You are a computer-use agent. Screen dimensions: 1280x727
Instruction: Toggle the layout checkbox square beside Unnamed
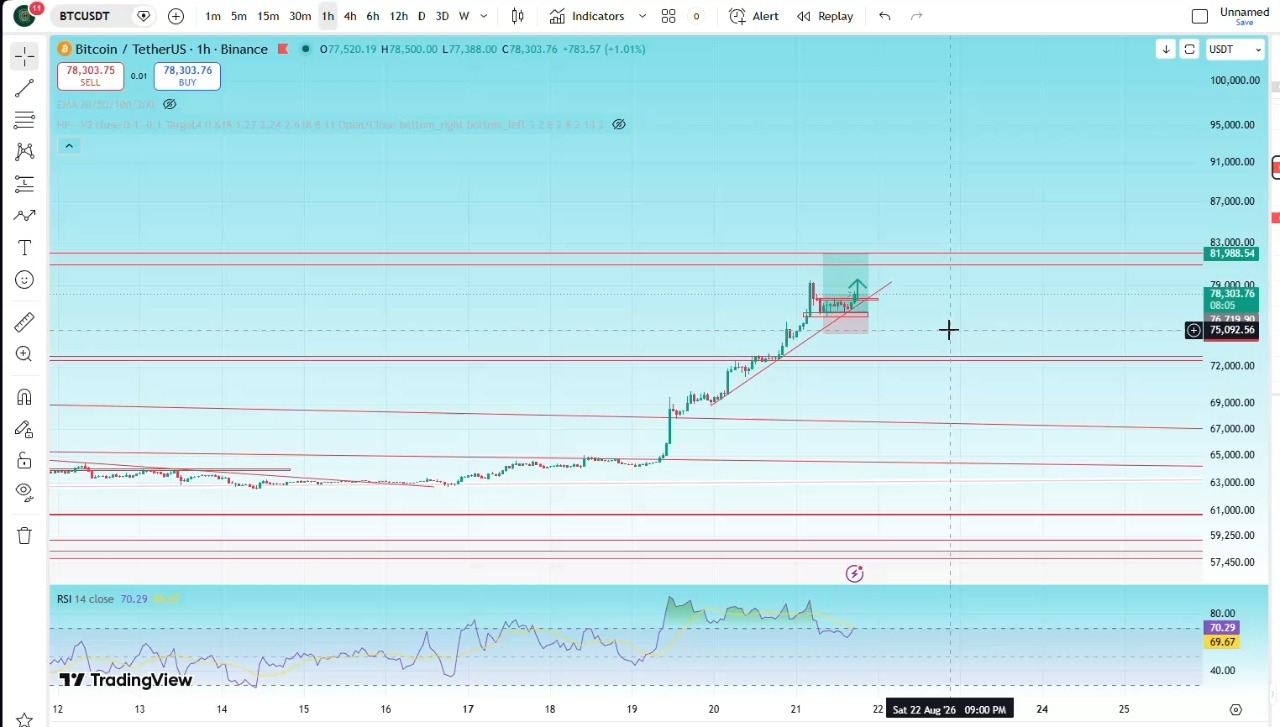[1200, 16]
